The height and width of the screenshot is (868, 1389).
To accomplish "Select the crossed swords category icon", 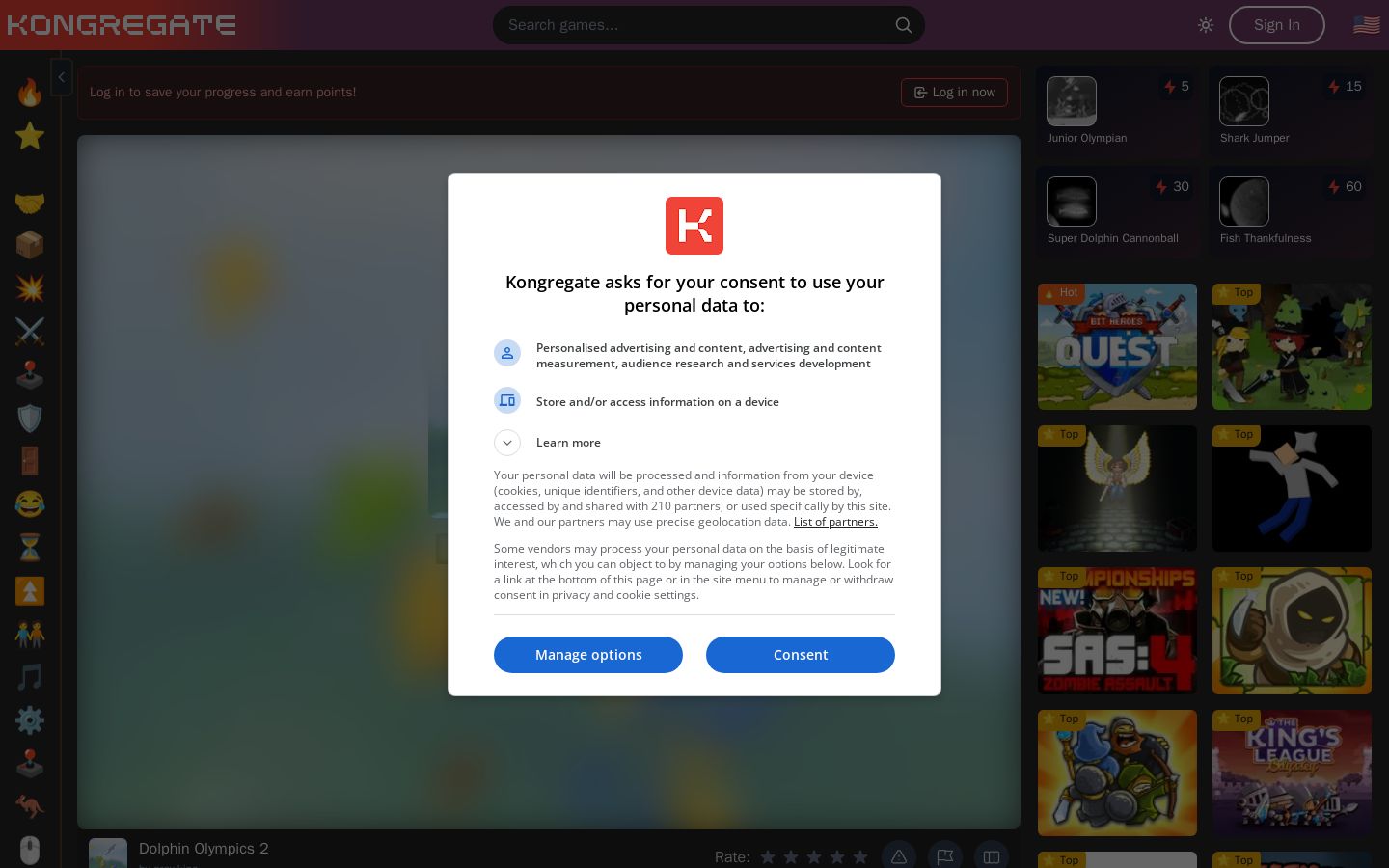I will click(30, 332).
